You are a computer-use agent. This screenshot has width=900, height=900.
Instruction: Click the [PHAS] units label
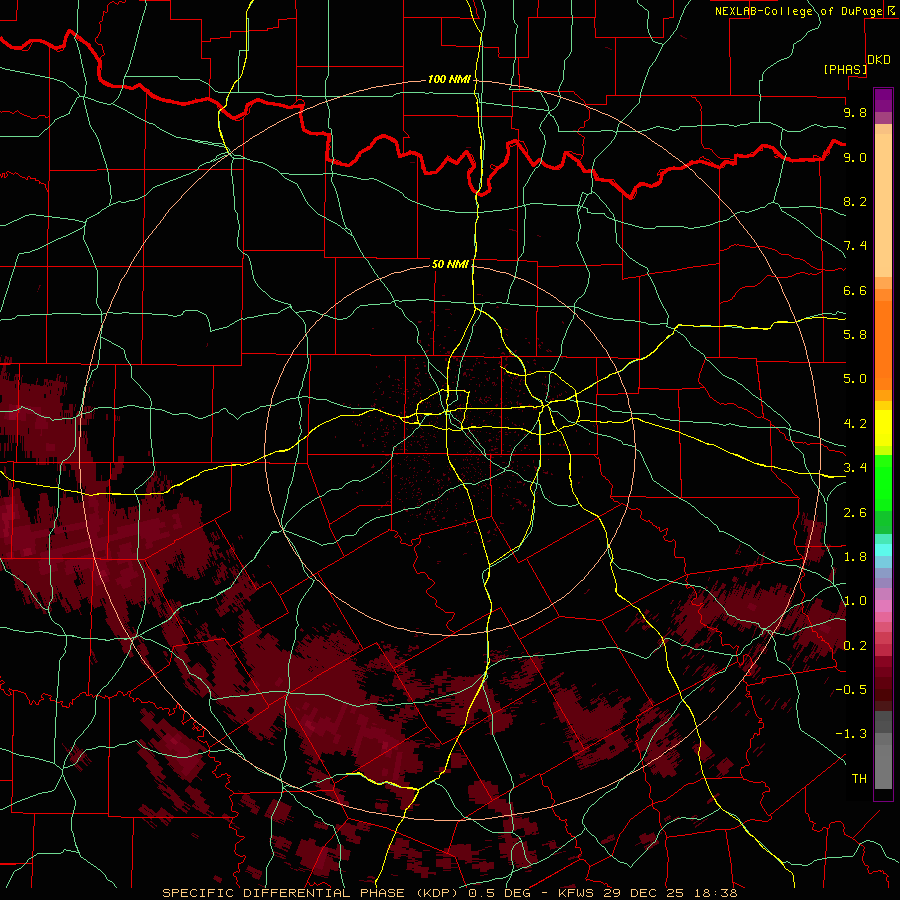coord(845,70)
